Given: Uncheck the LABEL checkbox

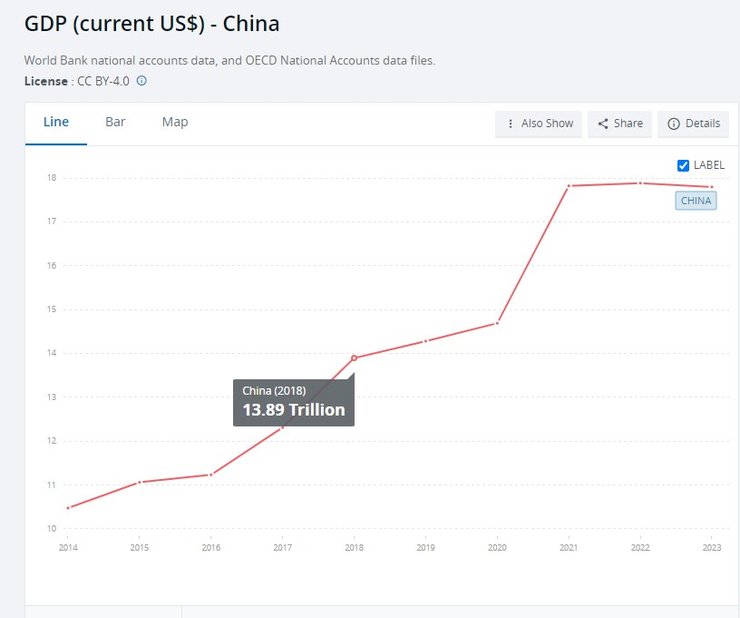Looking at the screenshot, I should click(684, 165).
